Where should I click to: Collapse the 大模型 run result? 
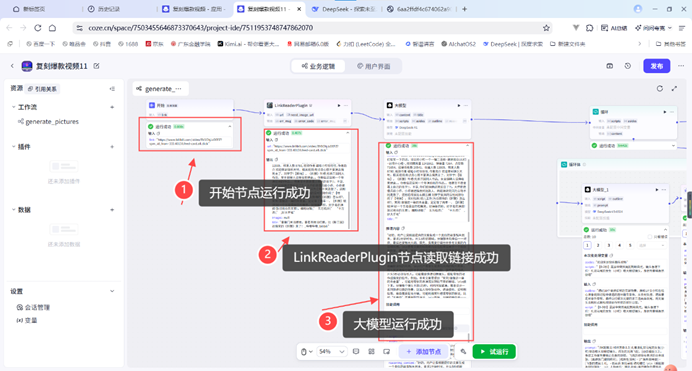(468, 146)
